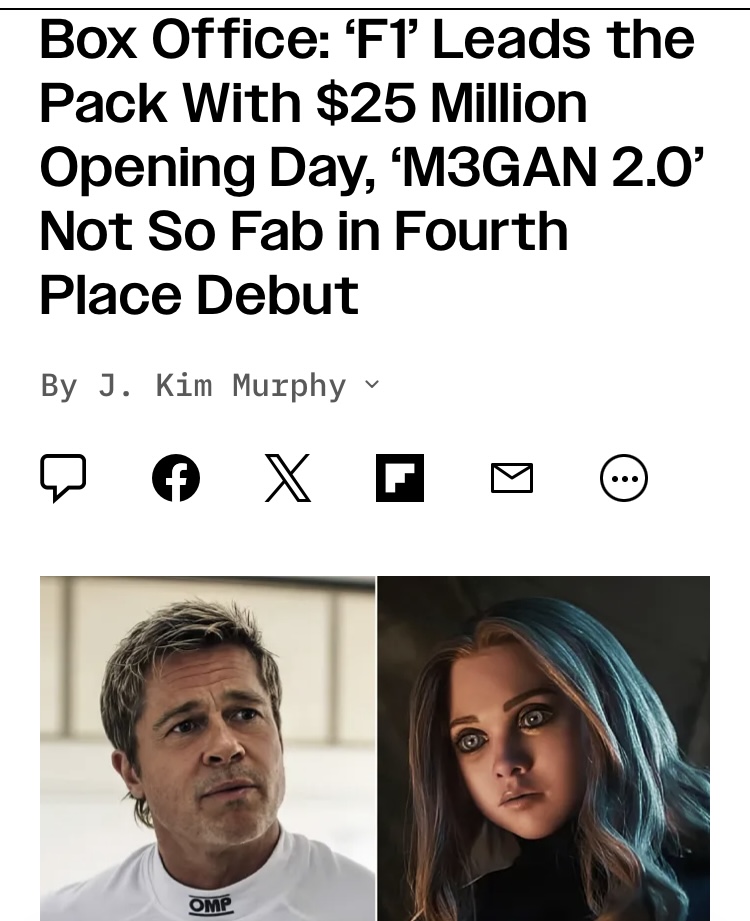Open more sharing options ellipsis icon
Screen dimensions: 750x921
point(624,478)
